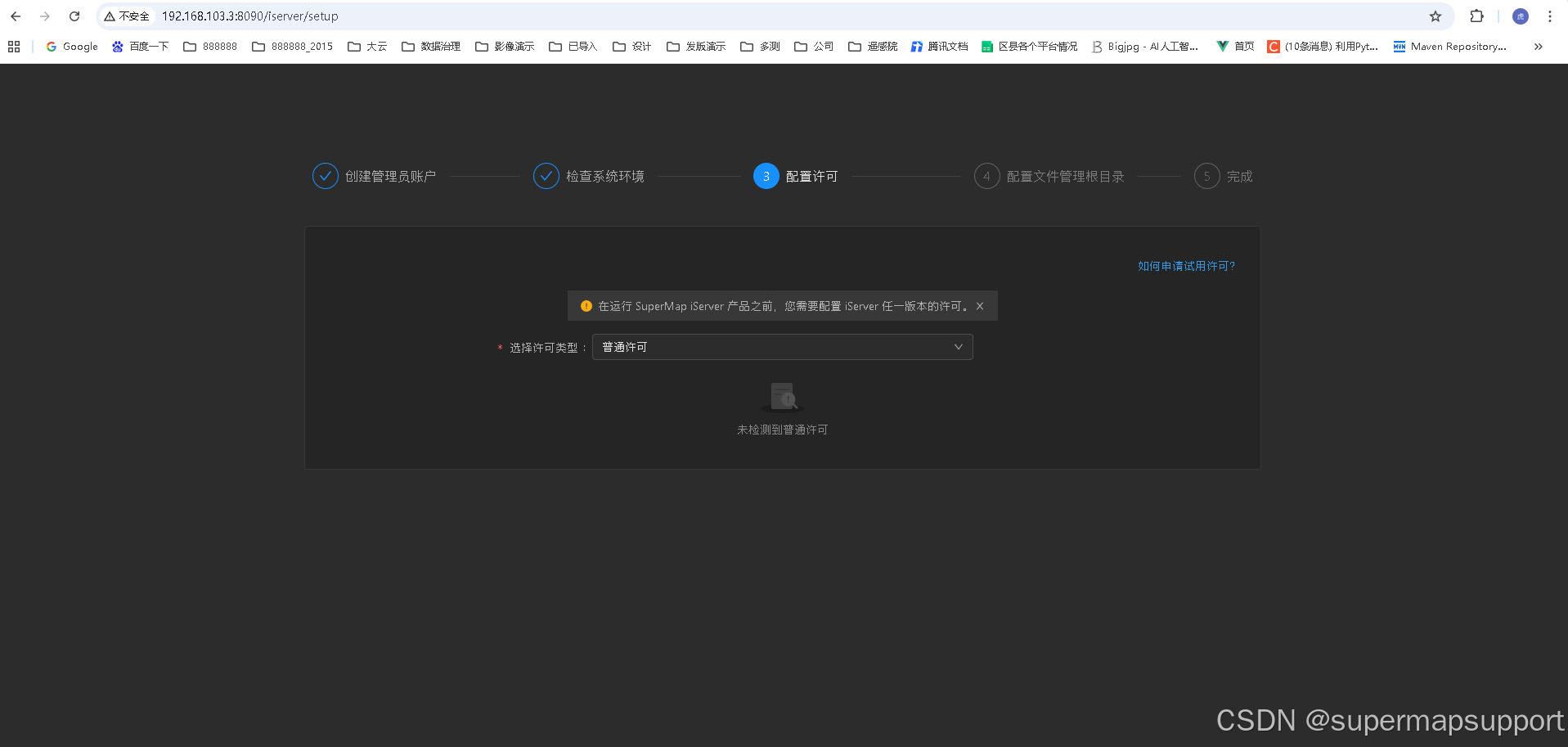This screenshot has height=747, width=1568.
Task: Open the Chrome extensions puzzle icon
Action: click(x=1476, y=16)
